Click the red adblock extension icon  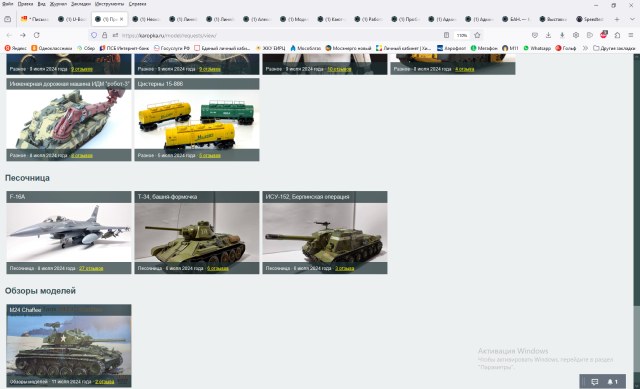pyautogui.click(x=604, y=35)
